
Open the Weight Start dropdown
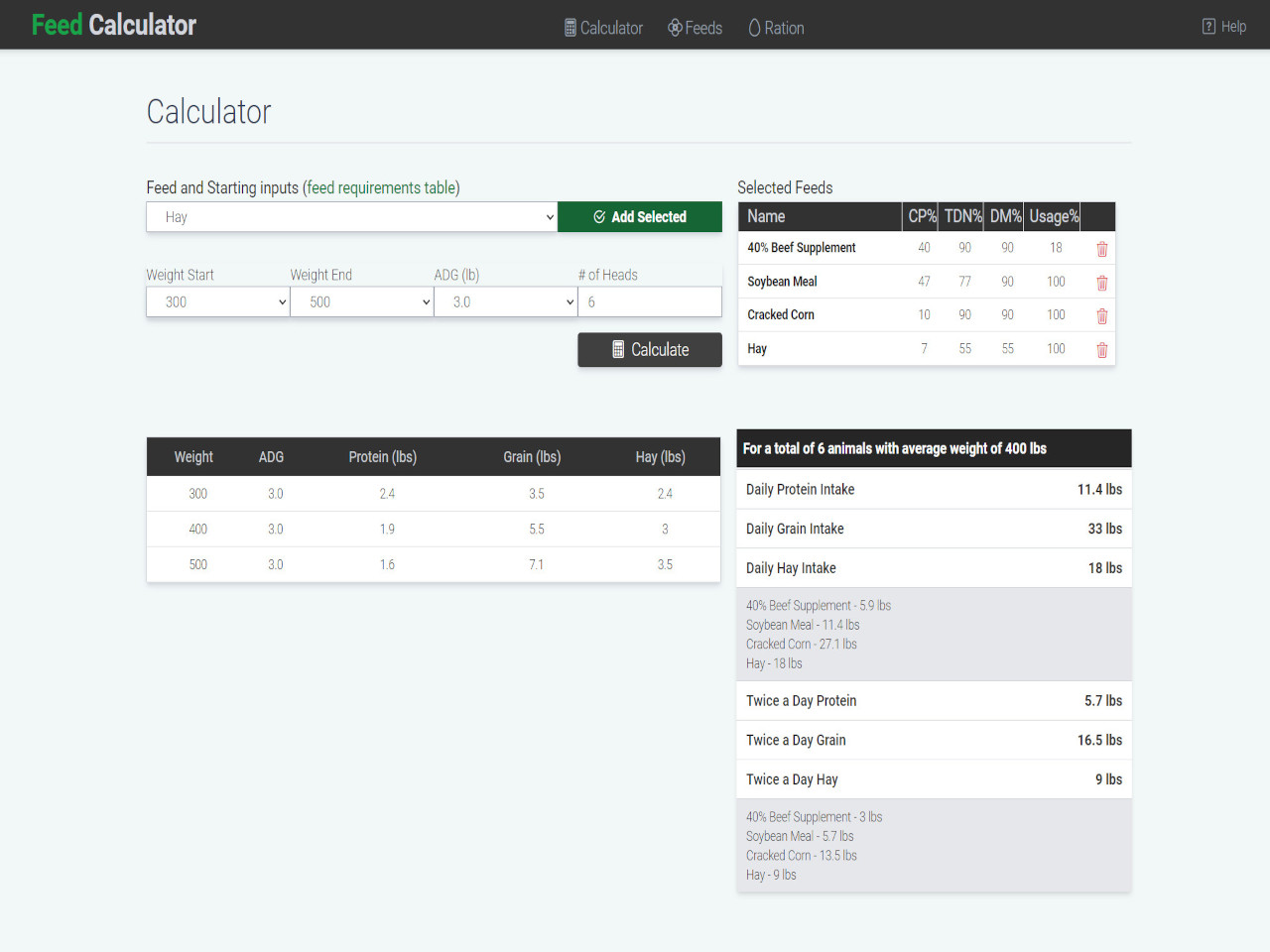tap(217, 301)
